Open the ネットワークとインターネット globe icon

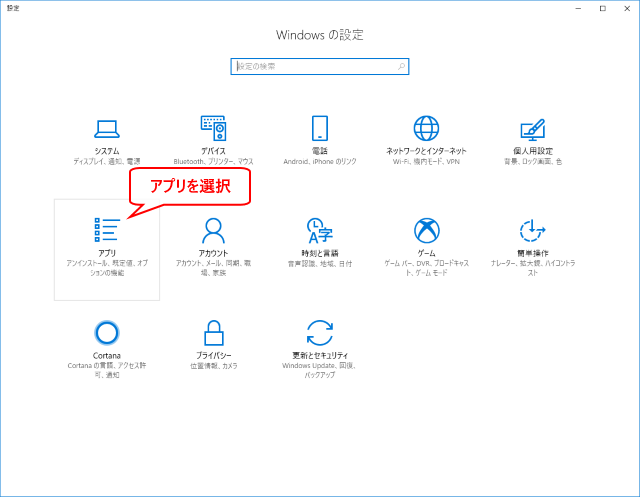tap(426, 128)
